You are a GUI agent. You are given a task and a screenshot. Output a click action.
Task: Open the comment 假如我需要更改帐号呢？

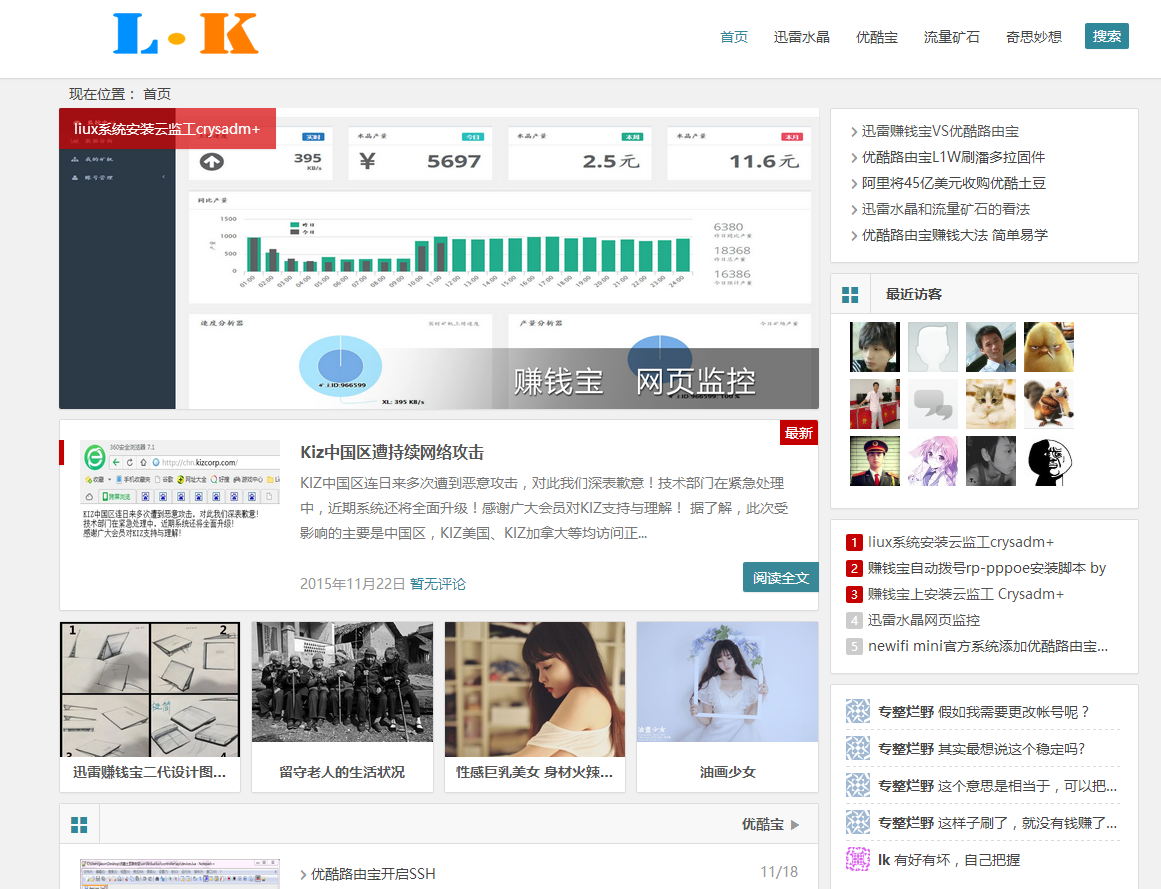[x=1014, y=711]
